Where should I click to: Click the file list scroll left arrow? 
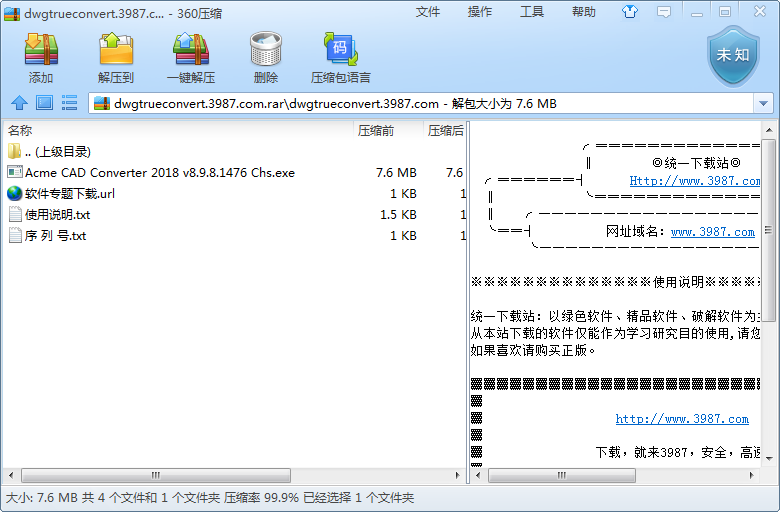click(11, 475)
